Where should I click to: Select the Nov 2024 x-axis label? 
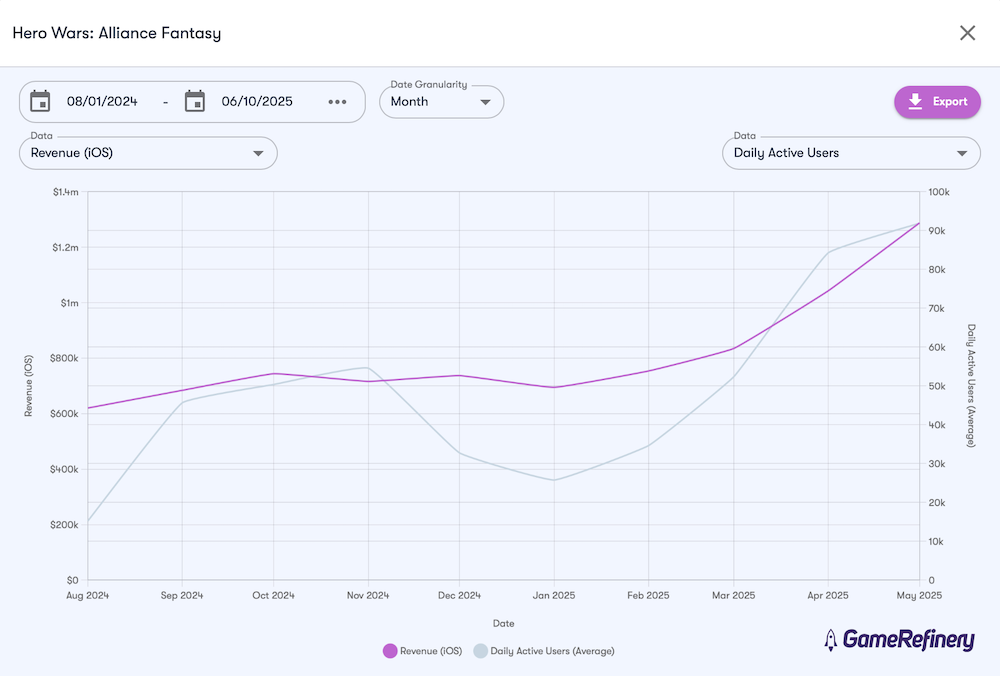coord(368,596)
